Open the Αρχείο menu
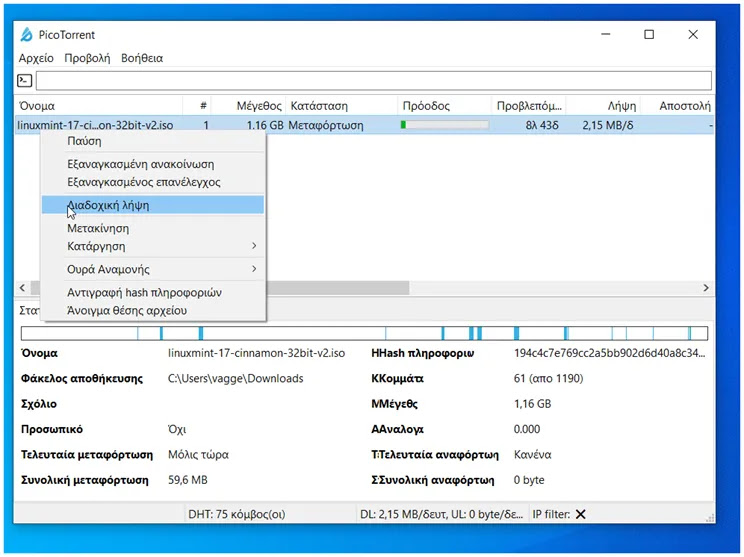This screenshot has width=744, height=557. click(36, 58)
